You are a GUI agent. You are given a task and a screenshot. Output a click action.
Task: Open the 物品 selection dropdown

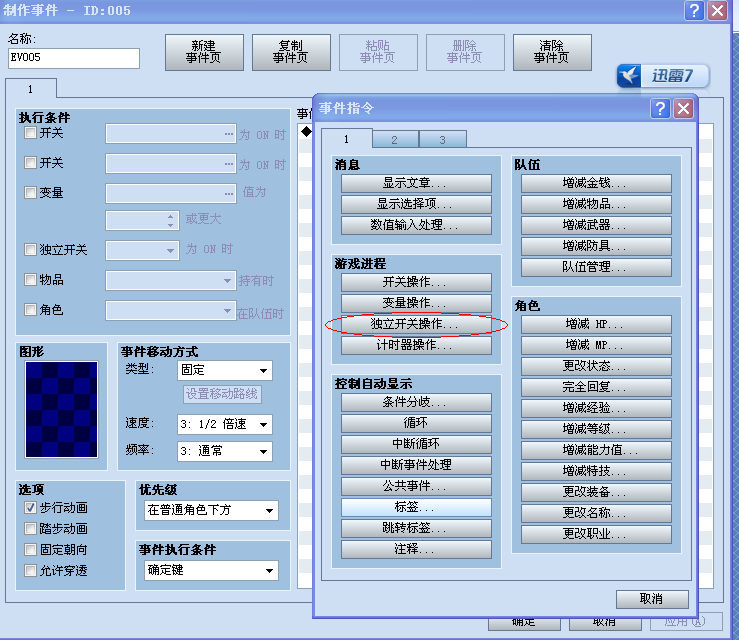tap(171, 280)
